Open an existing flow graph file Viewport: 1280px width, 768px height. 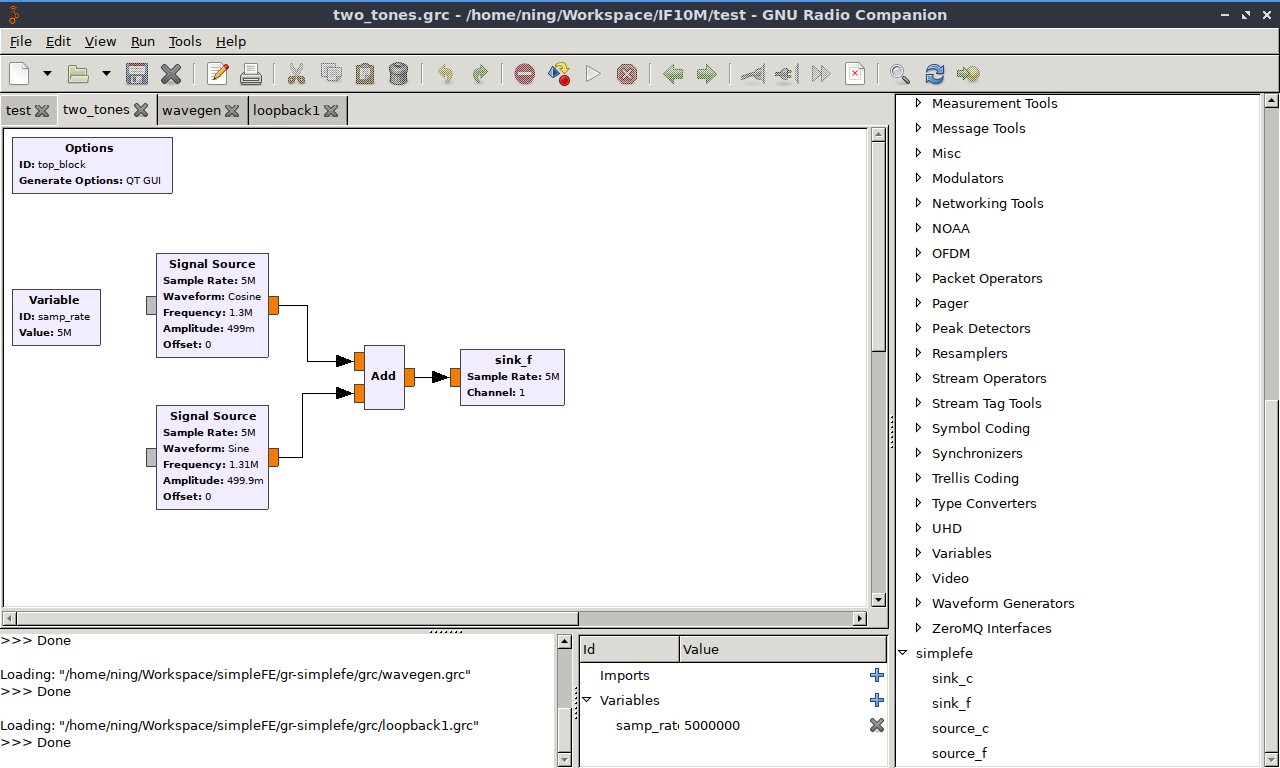click(78, 73)
